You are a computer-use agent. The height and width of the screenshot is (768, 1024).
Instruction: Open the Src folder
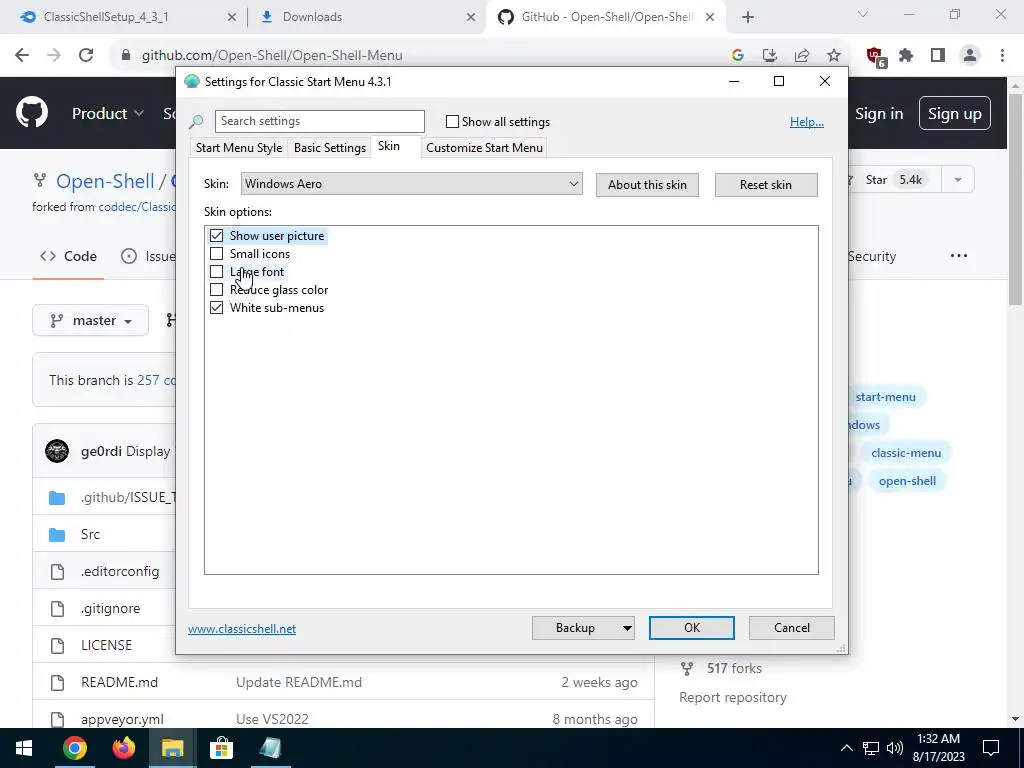[90, 534]
